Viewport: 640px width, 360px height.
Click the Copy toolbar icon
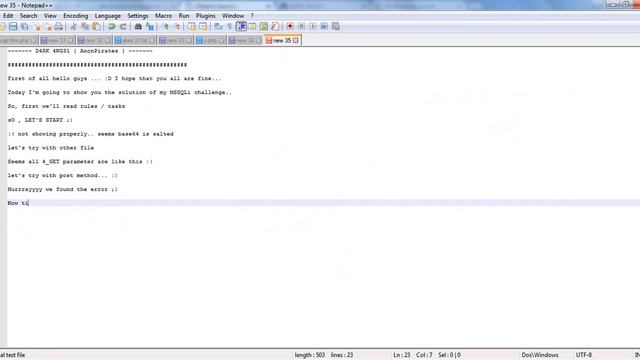coord(85,27)
